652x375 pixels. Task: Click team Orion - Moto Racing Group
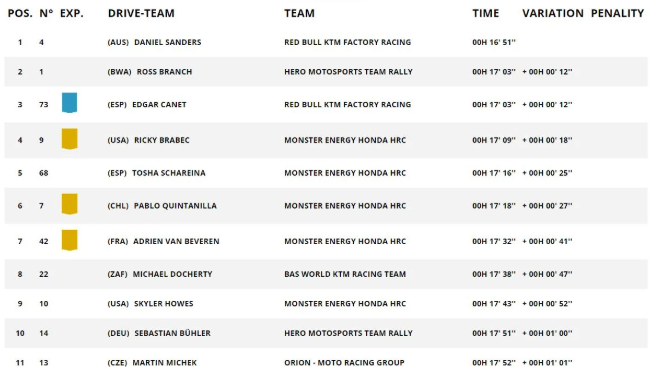point(344,363)
